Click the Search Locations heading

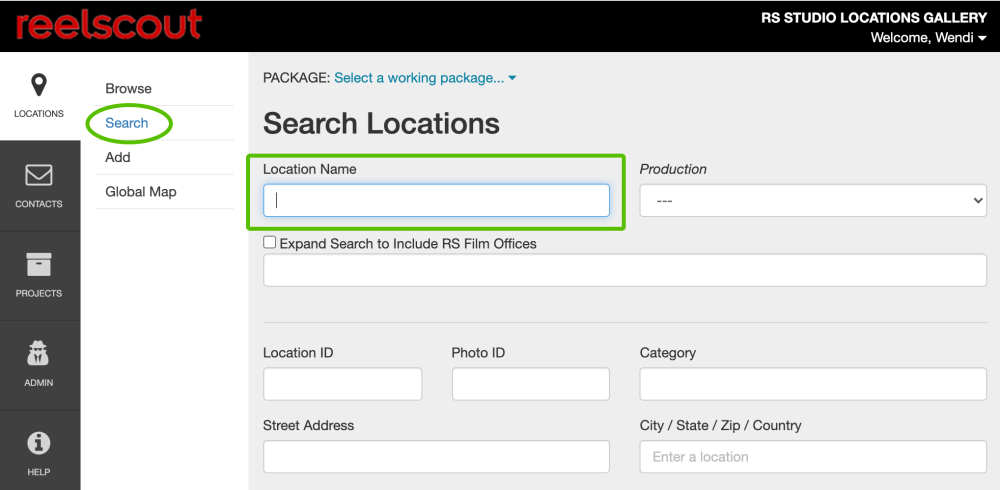point(381,123)
